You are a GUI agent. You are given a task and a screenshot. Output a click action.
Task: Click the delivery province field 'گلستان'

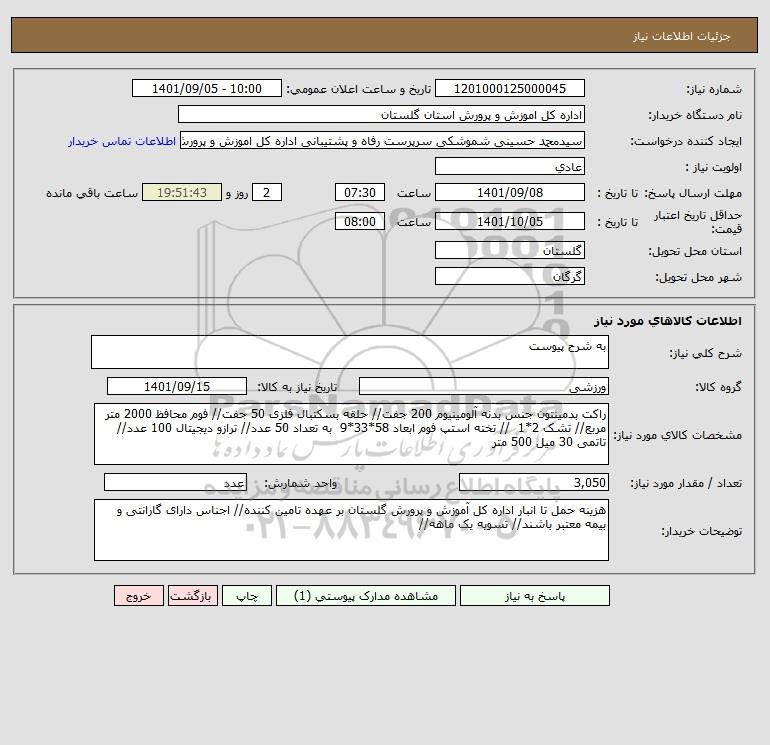pyautogui.click(x=510, y=250)
